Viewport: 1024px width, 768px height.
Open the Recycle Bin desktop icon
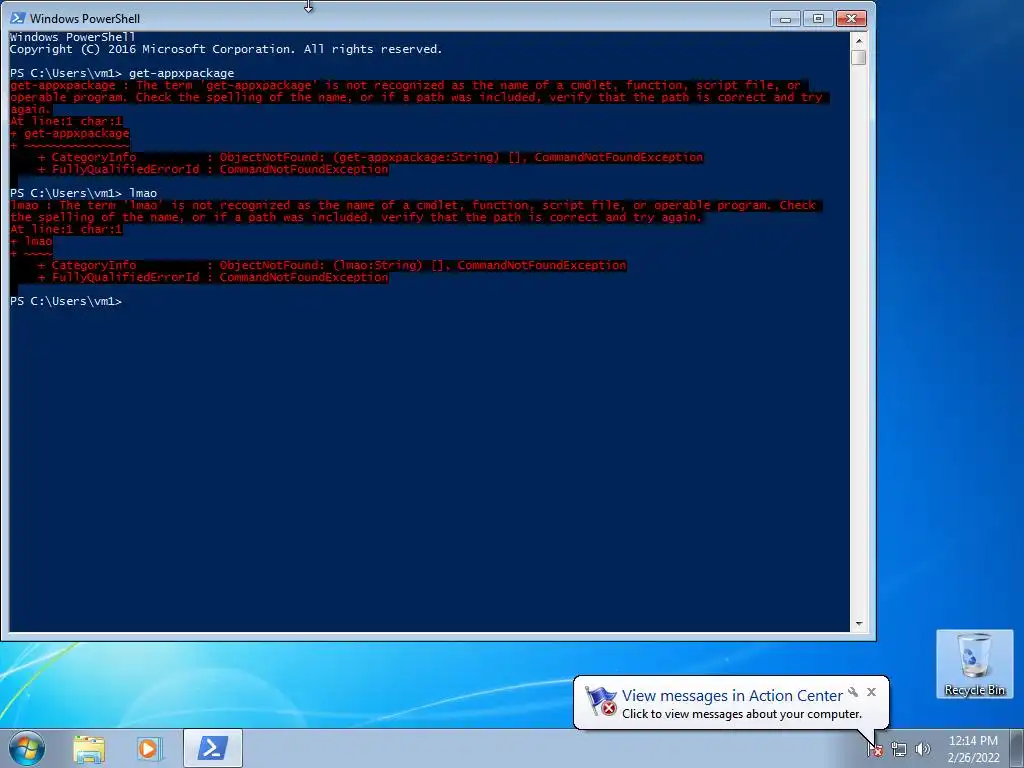point(974,664)
